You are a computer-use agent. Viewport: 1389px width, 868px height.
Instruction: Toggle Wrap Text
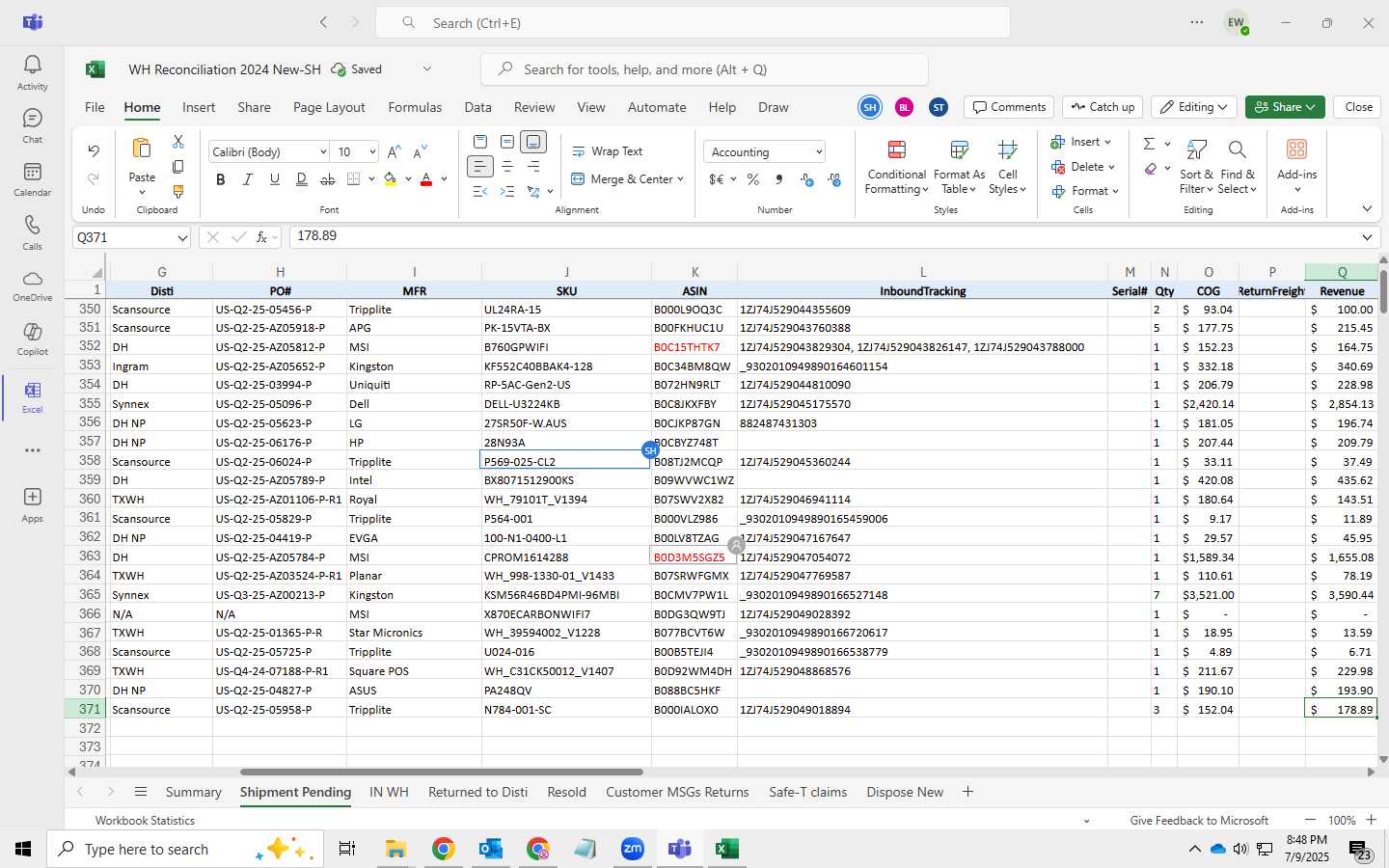pyautogui.click(x=607, y=151)
